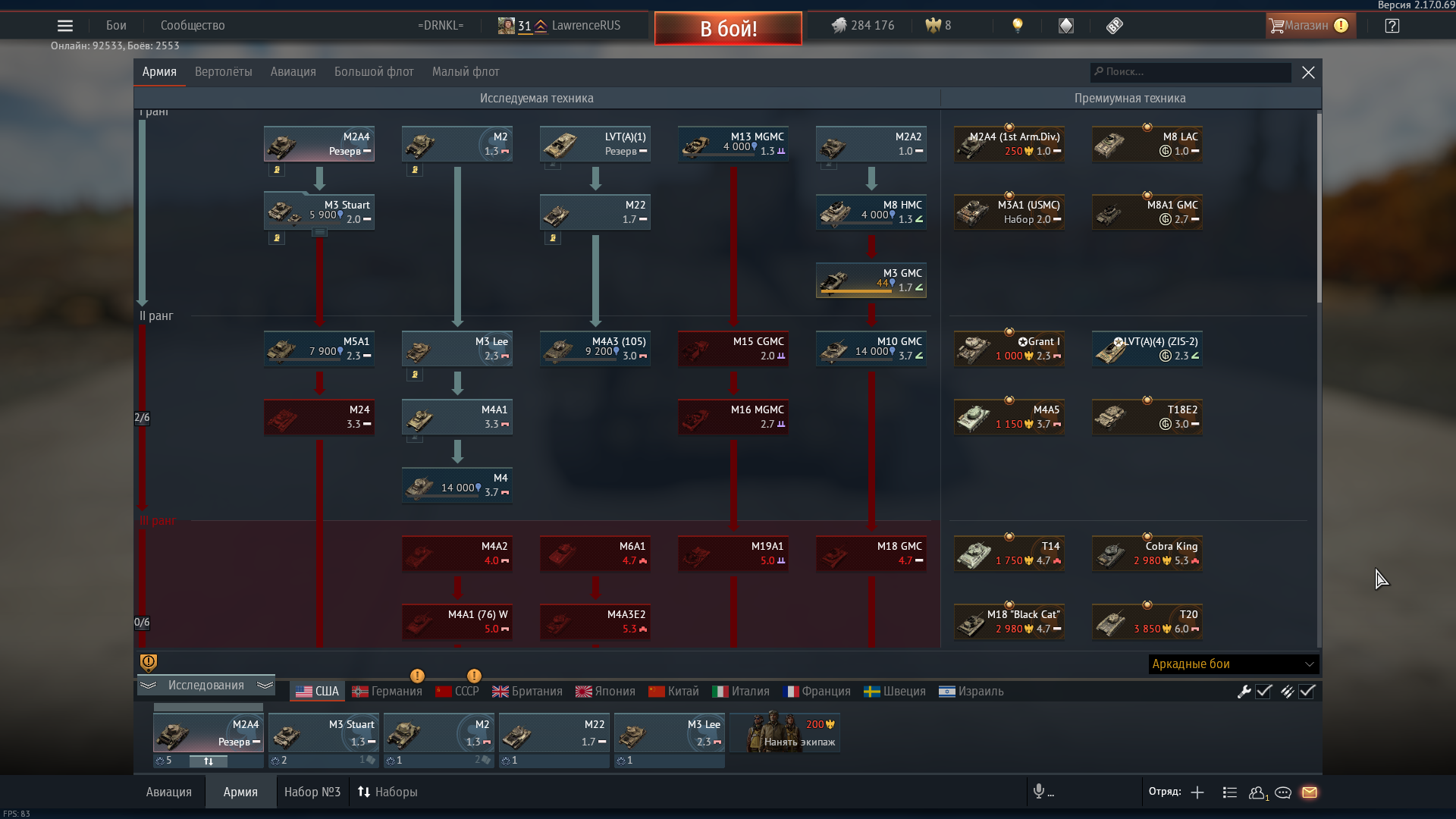Switch to the Вертолёты tab
Viewport: 1456px width, 819px height.
point(223,72)
